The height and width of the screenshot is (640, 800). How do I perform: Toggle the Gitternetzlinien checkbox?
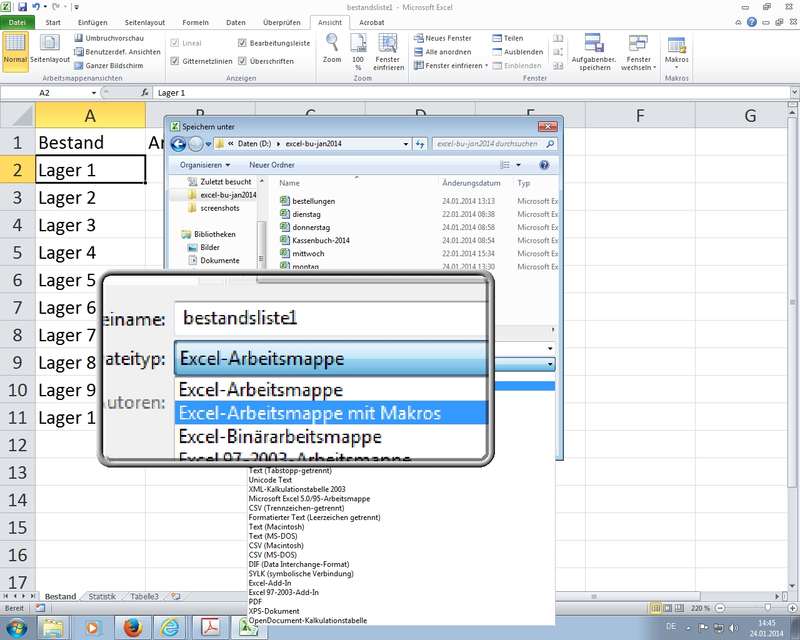tap(175, 61)
